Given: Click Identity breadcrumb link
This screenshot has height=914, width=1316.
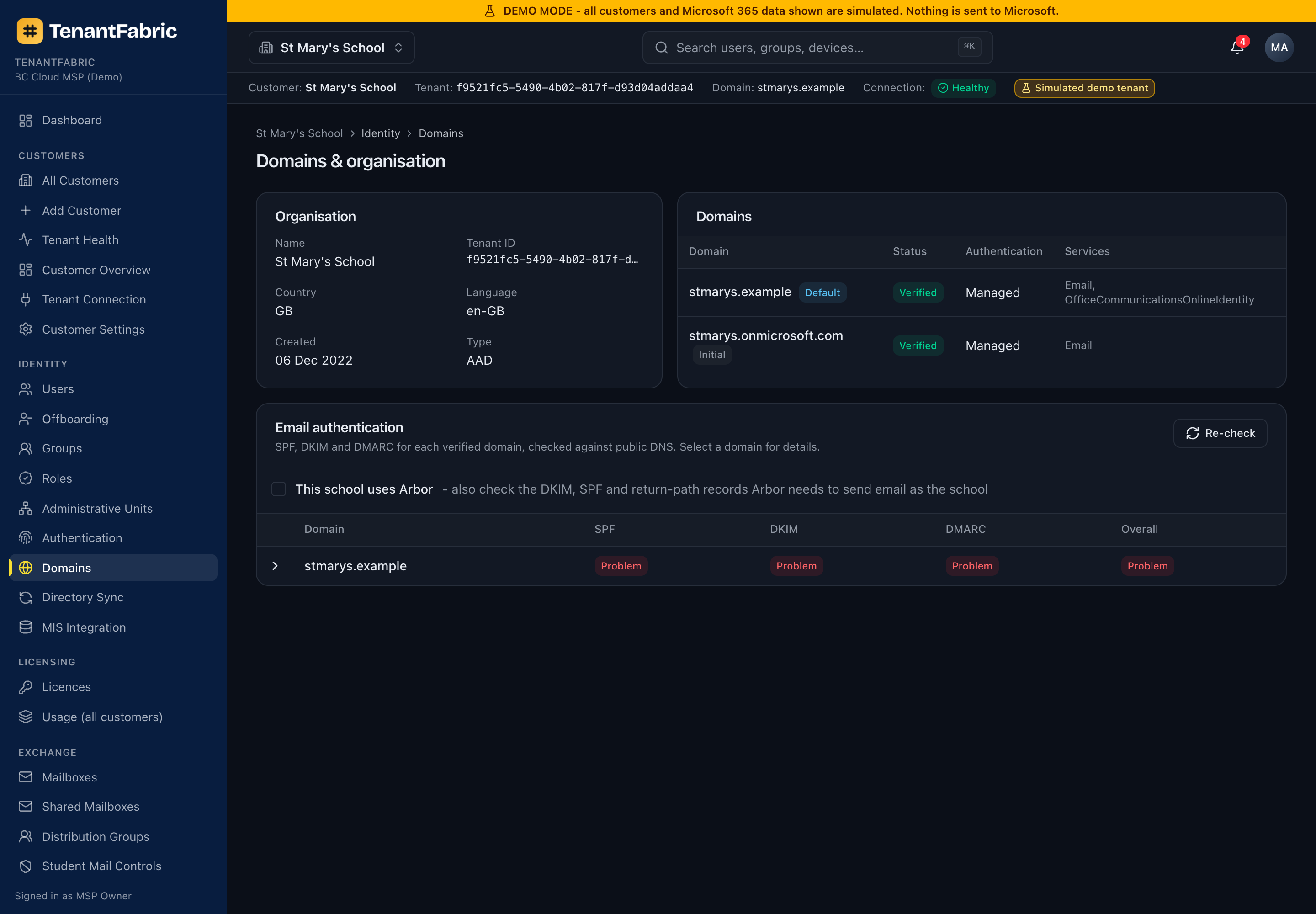Looking at the screenshot, I should point(381,133).
